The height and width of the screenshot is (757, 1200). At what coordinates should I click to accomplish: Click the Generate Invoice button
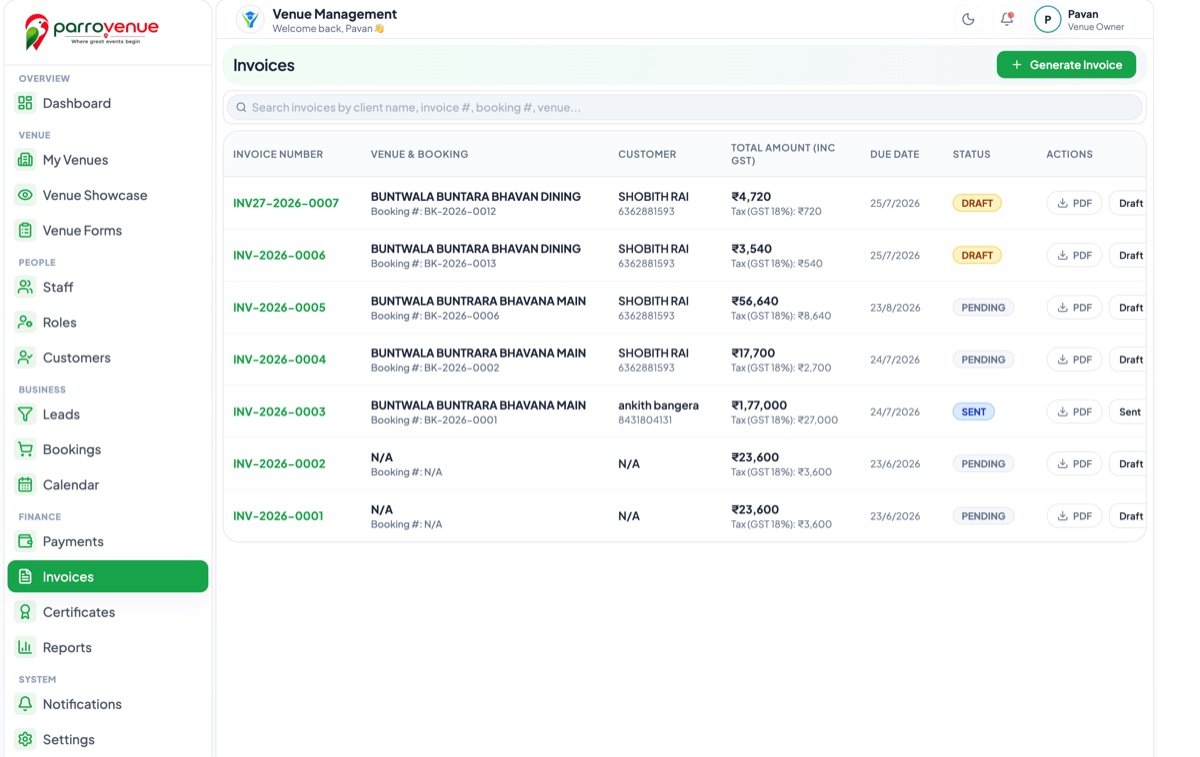tap(1066, 65)
